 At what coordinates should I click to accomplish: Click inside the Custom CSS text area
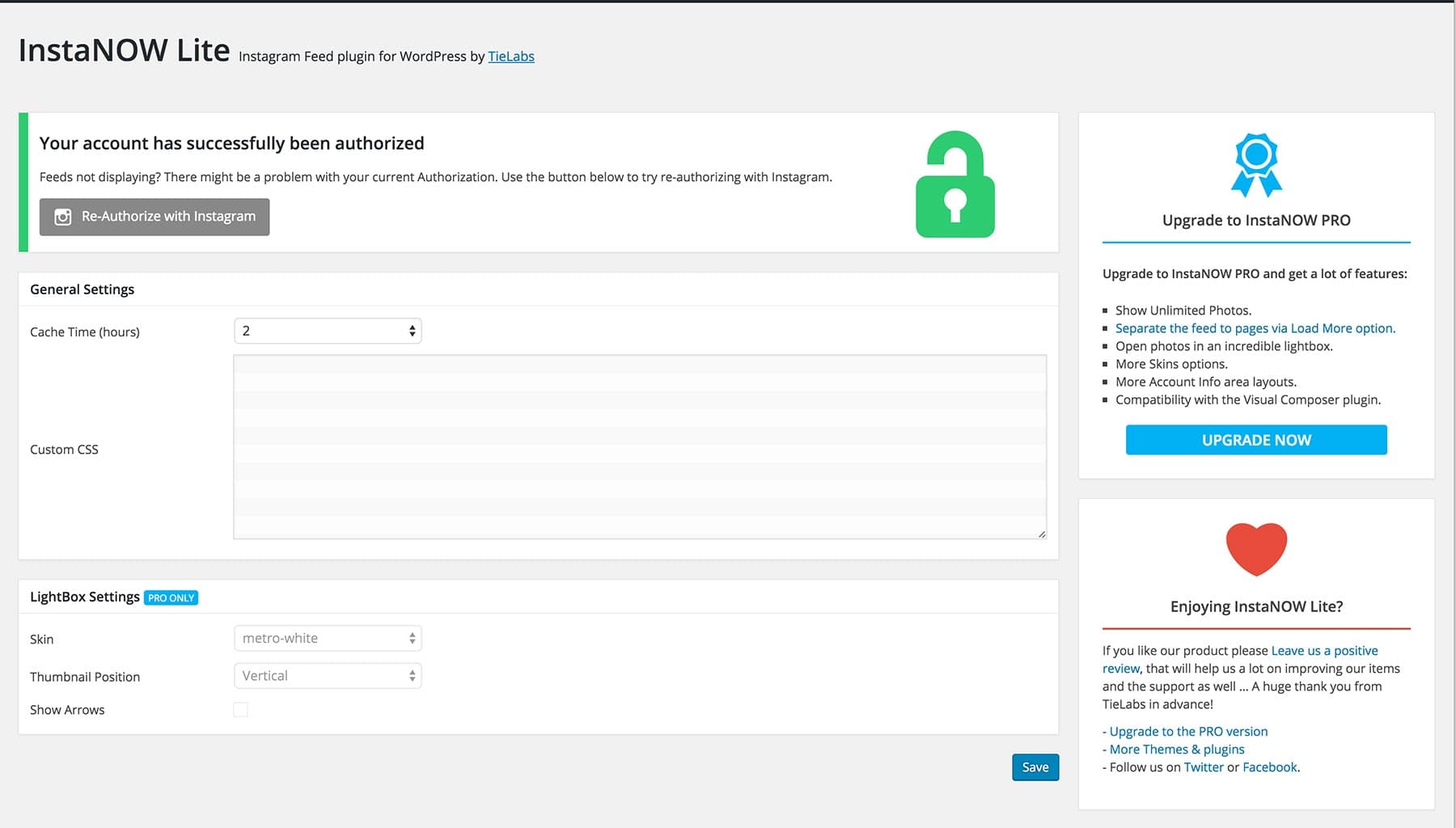click(639, 445)
